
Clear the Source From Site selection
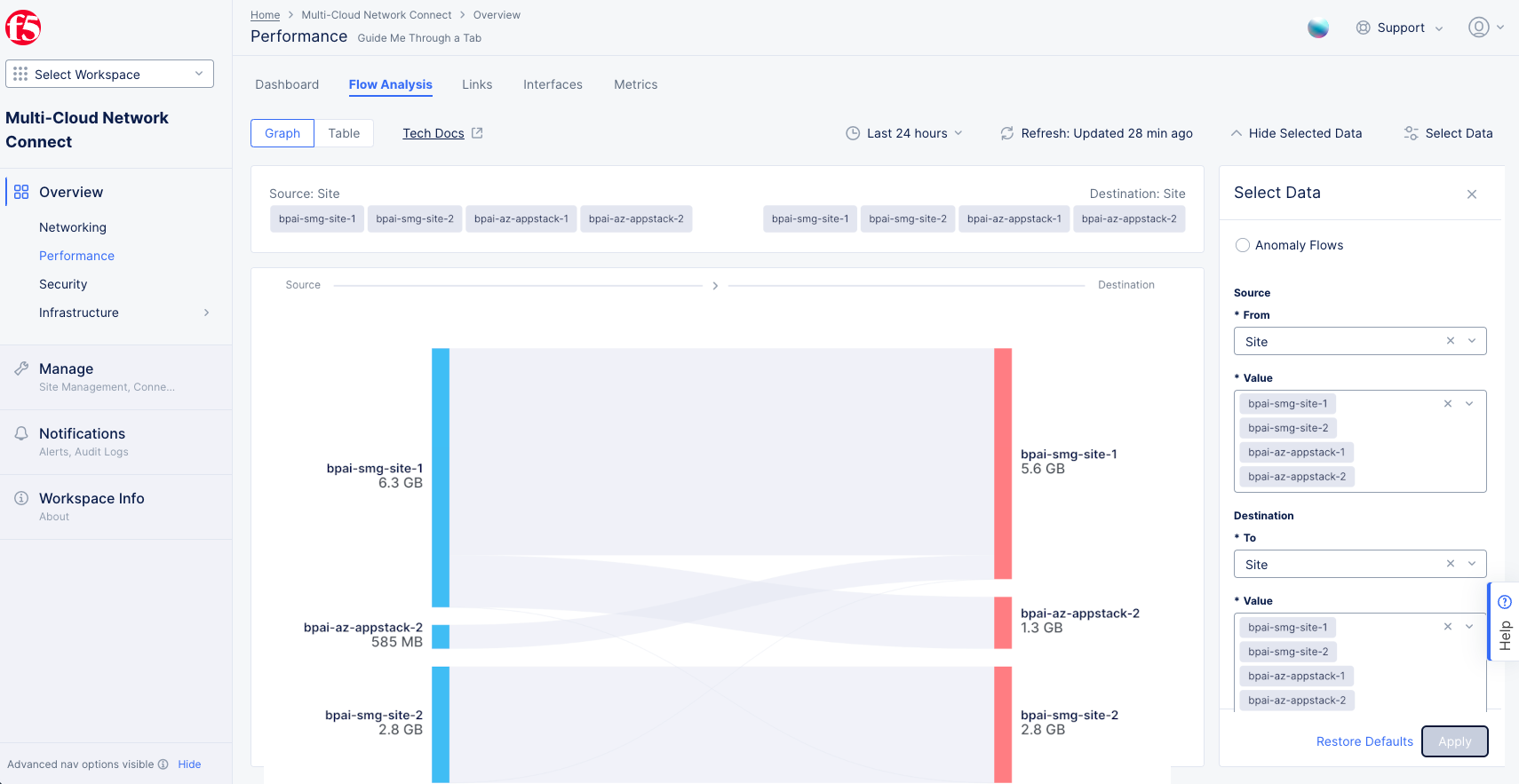point(1450,341)
